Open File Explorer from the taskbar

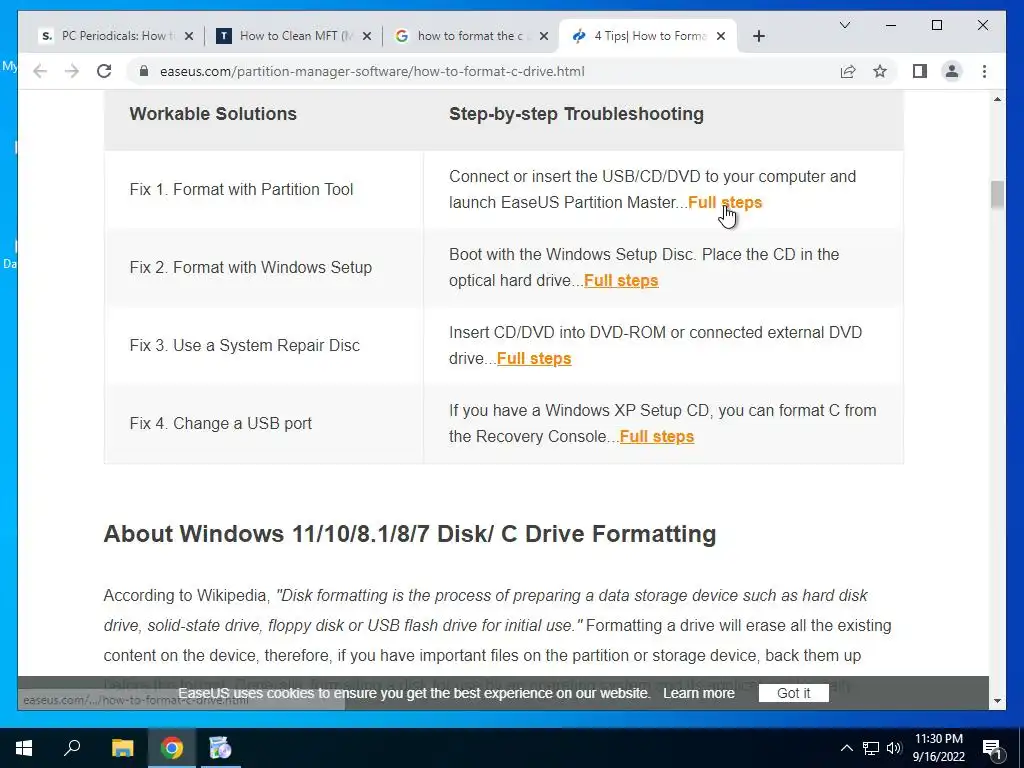(x=122, y=748)
